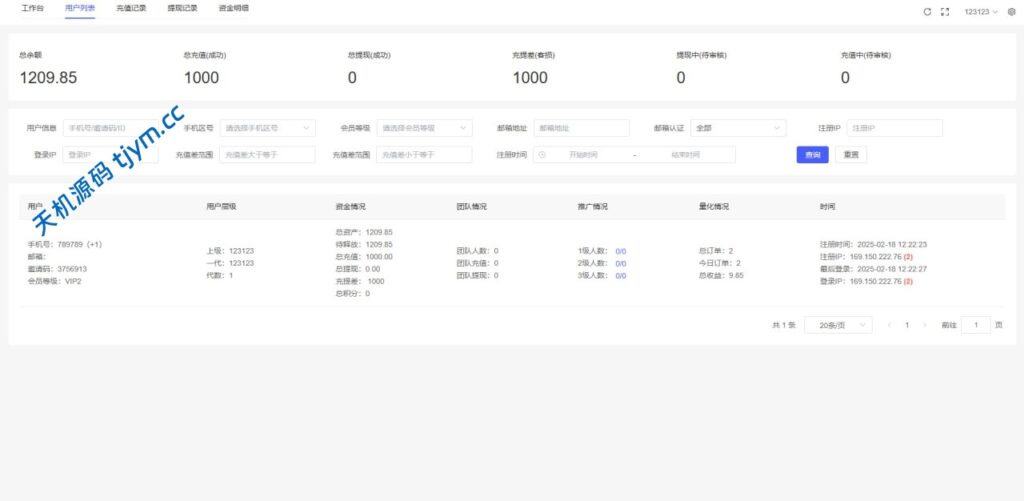Image resolution: width=1024 pixels, height=501 pixels.
Task: Change page size via 20条/页 dropdown
Action: pos(837,325)
